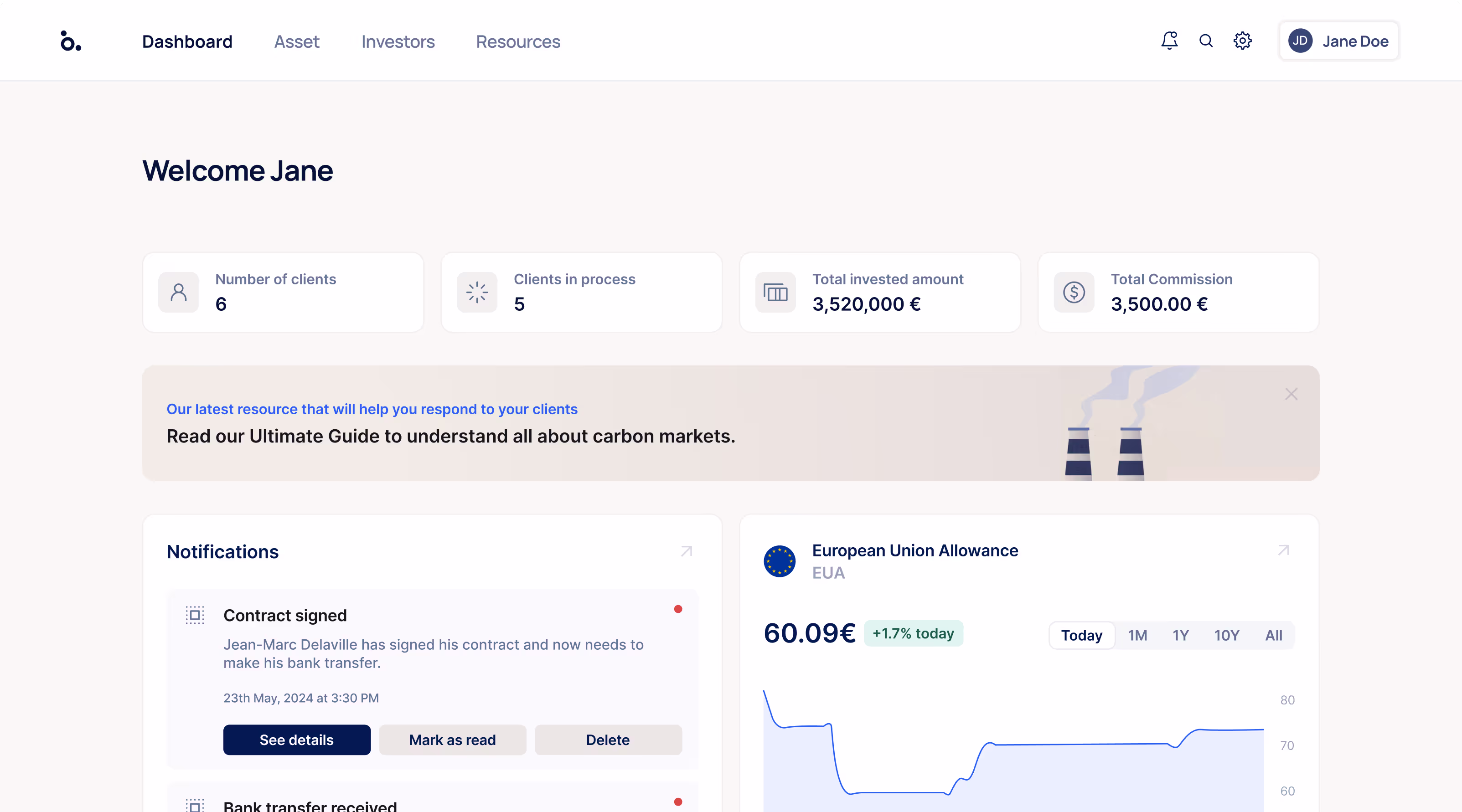
Task: Mark Contract signed notification as read
Action: click(x=452, y=740)
